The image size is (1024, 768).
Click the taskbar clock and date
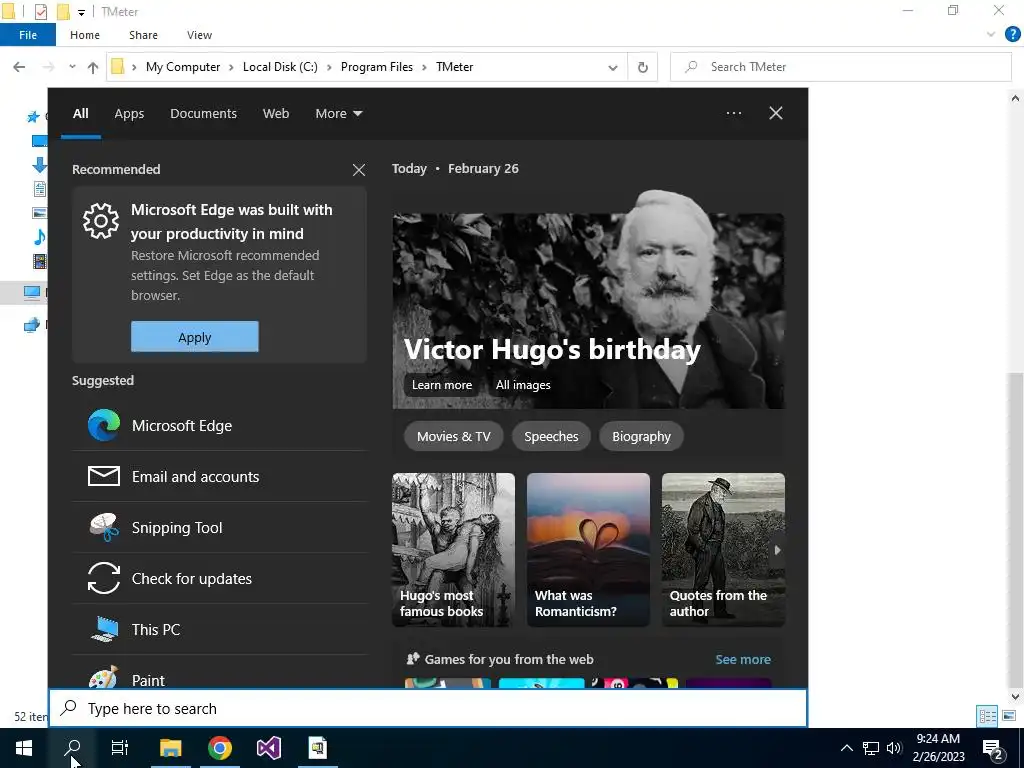coord(938,748)
